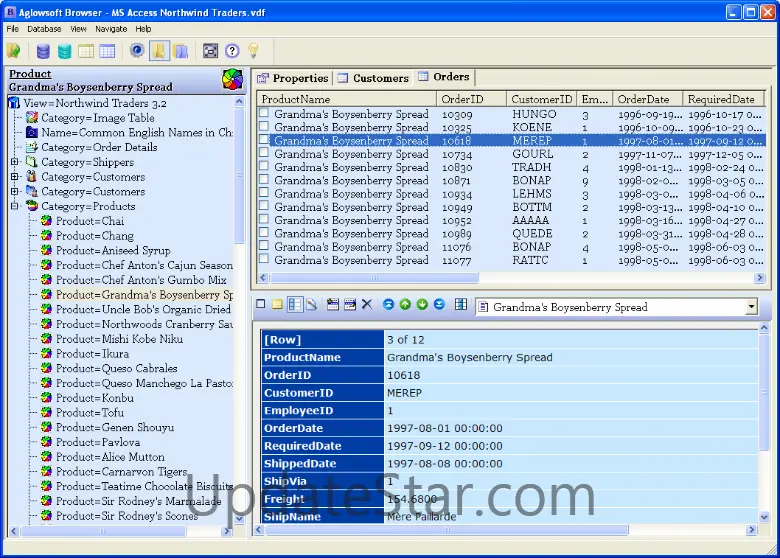Check the box for order 10871 row
This screenshot has height=558, width=780.
pyautogui.click(x=264, y=180)
